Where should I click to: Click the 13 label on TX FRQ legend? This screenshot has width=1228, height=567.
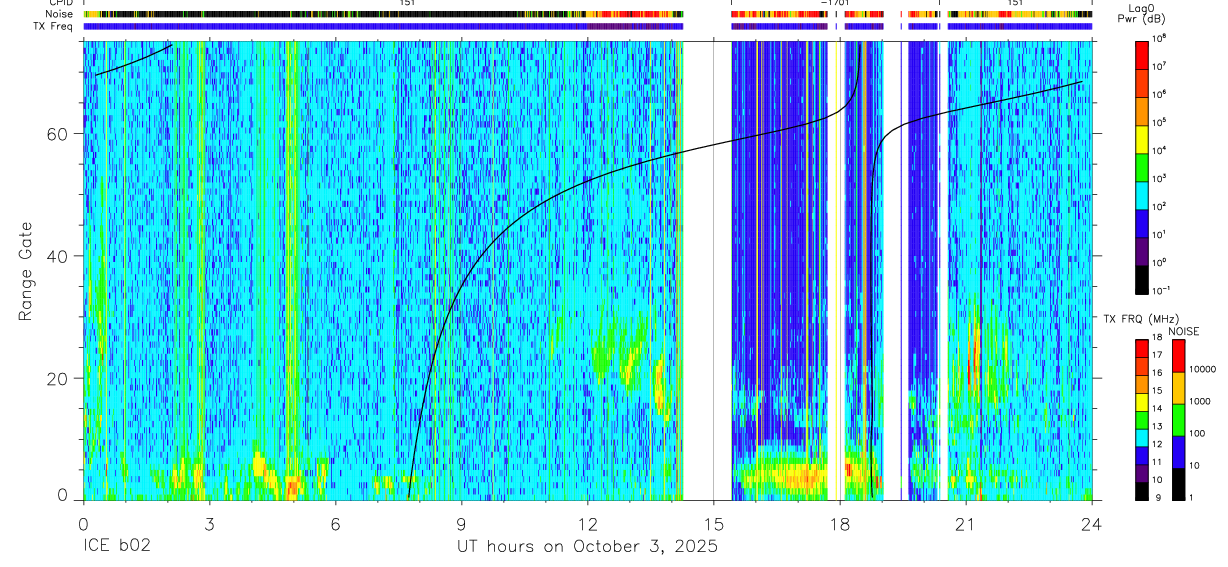tap(1157, 427)
